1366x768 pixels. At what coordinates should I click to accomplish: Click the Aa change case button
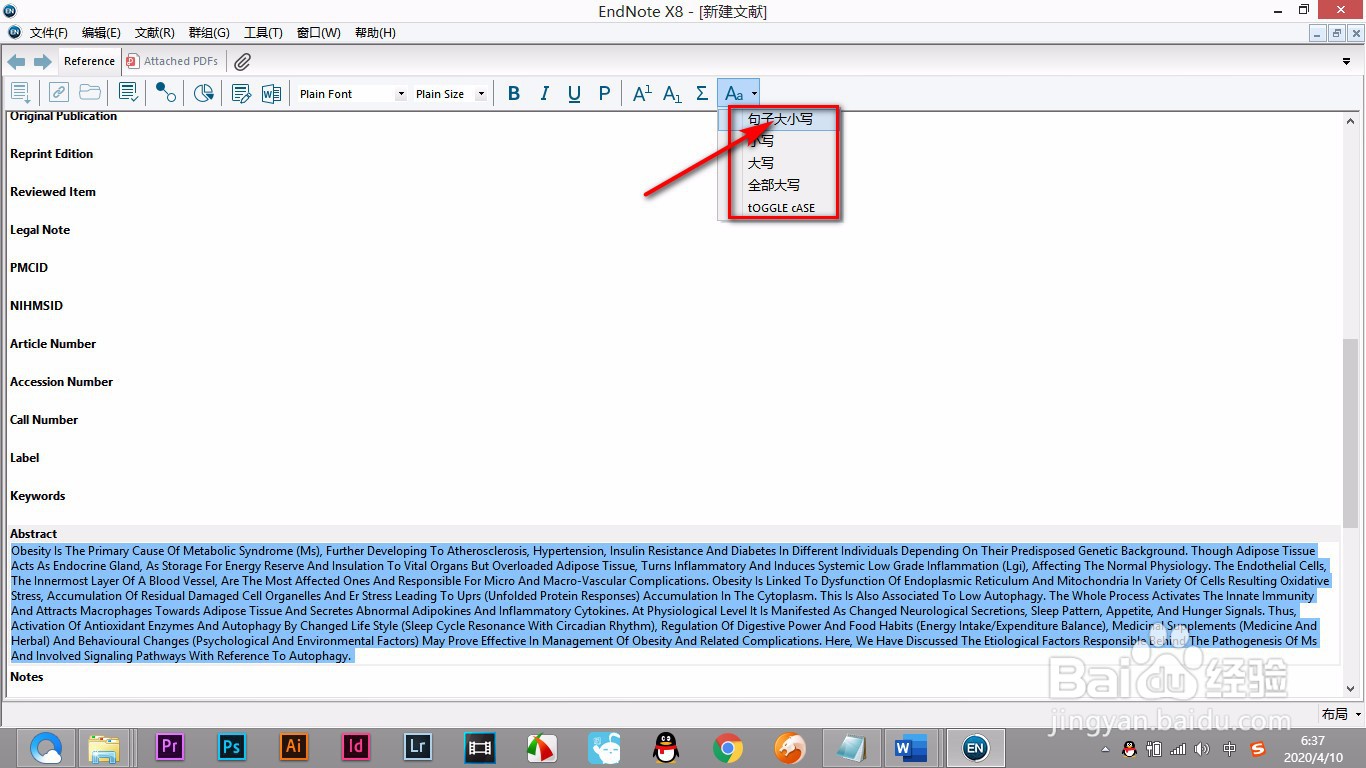pyautogui.click(x=733, y=93)
